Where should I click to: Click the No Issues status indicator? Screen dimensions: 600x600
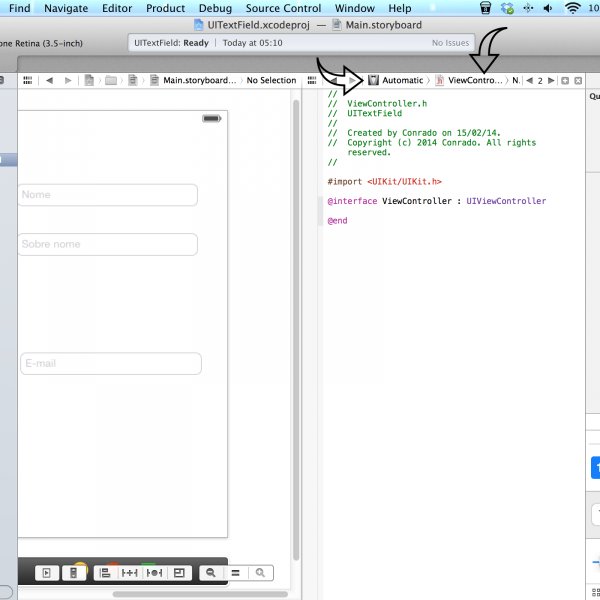(x=450, y=43)
